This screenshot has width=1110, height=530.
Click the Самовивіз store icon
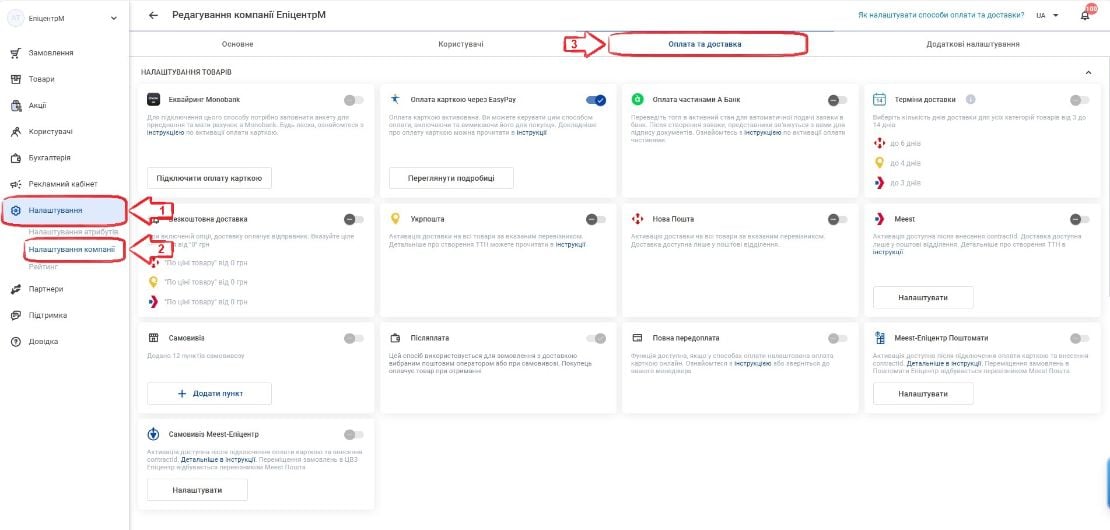(154, 338)
